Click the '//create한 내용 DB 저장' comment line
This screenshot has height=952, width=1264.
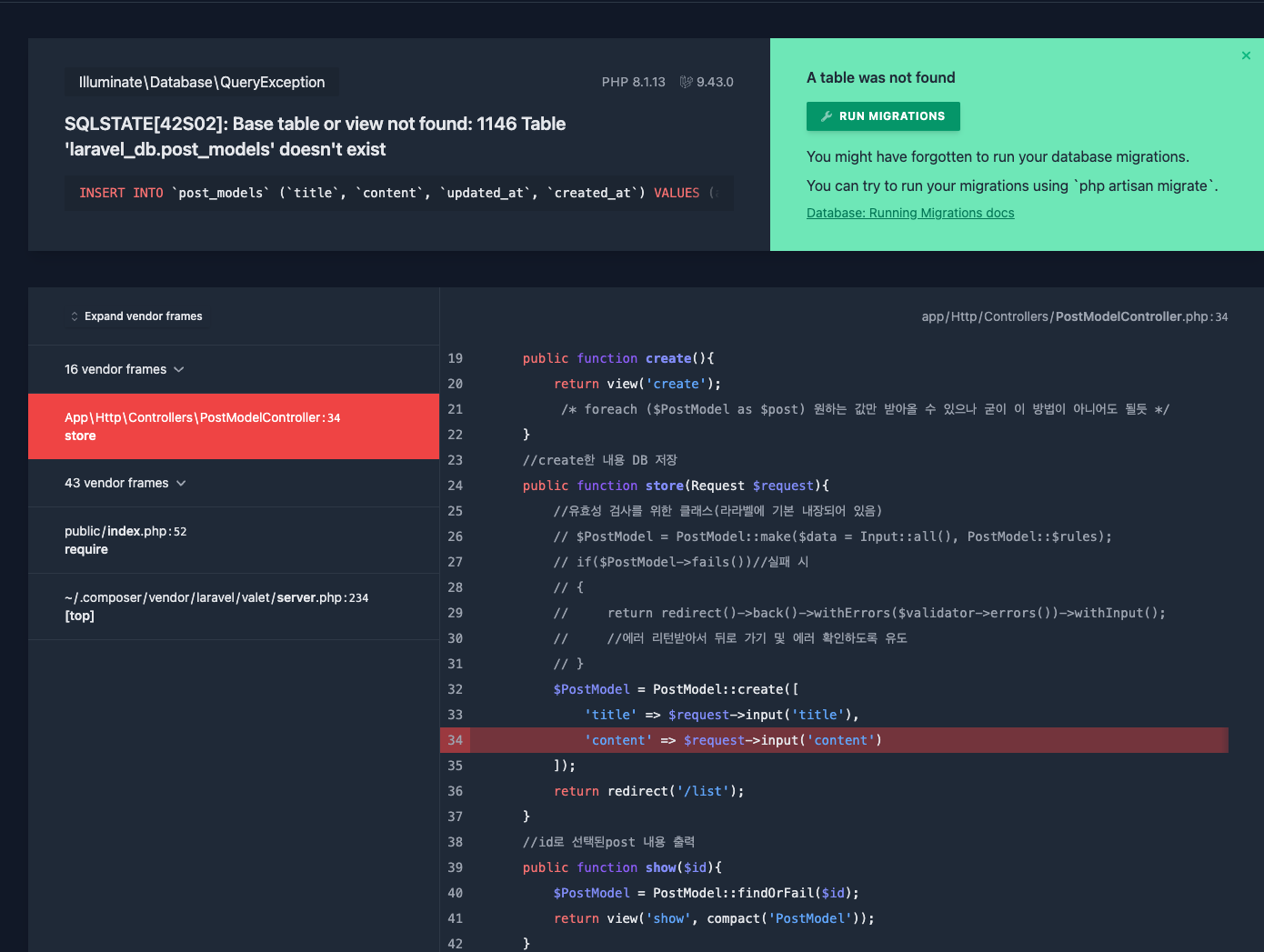click(x=600, y=460)
